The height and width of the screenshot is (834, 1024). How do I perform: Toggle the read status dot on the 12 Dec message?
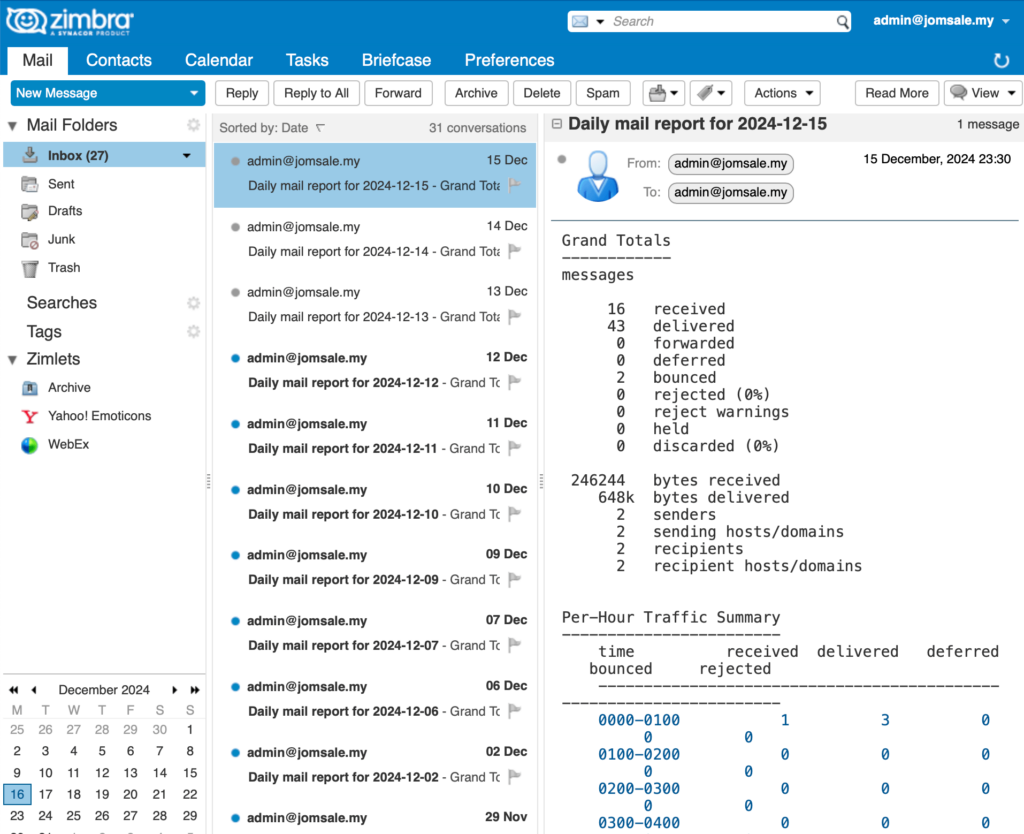pos(235,358)
